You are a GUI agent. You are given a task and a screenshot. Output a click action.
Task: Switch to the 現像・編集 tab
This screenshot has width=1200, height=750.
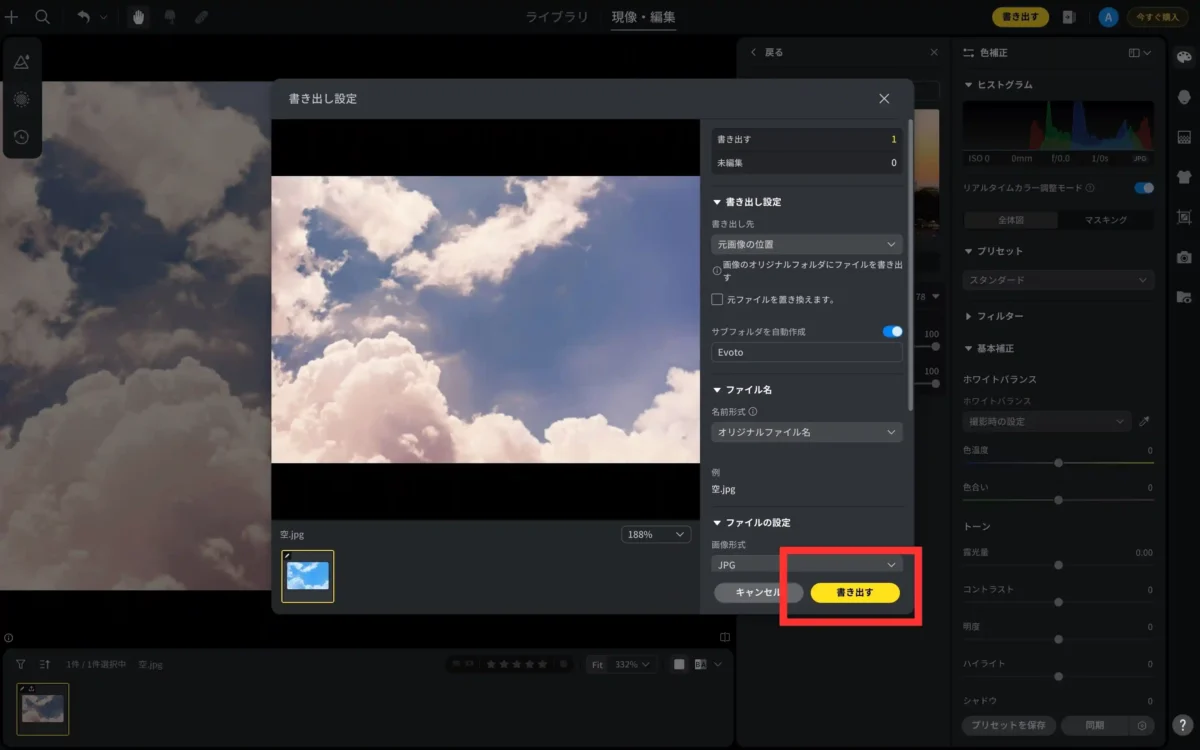click(643, 17)
